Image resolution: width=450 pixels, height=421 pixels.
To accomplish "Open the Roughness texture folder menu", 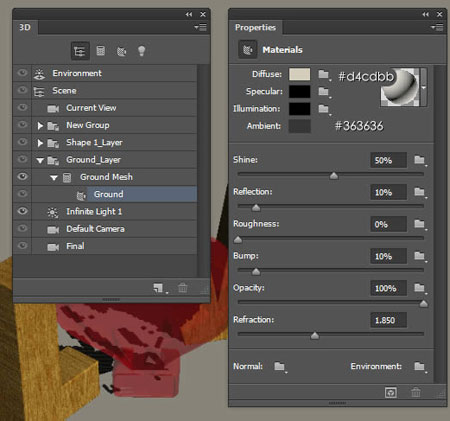I will pos(420,224).
